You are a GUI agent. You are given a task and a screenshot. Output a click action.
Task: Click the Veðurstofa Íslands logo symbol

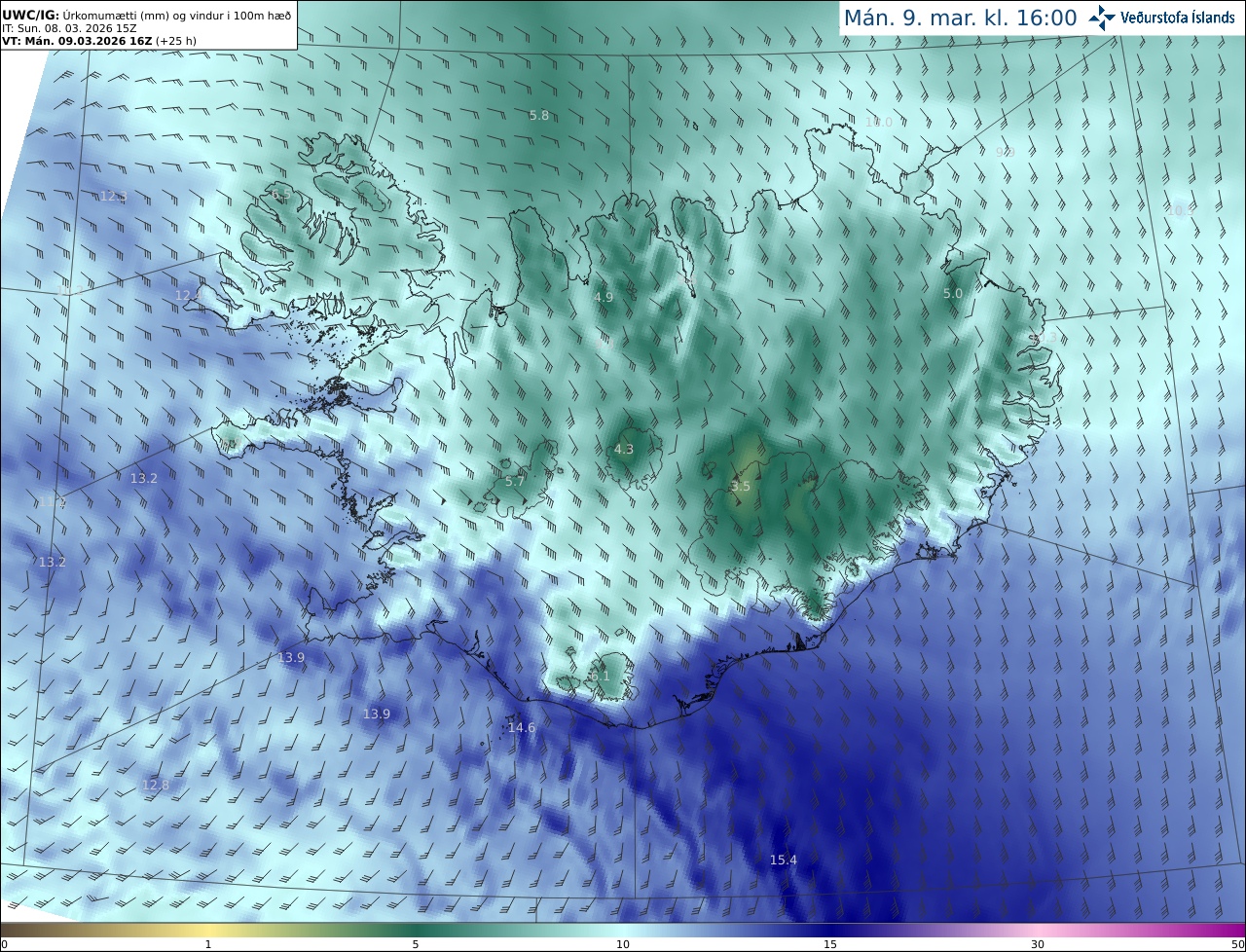(x=1103, y=18)
